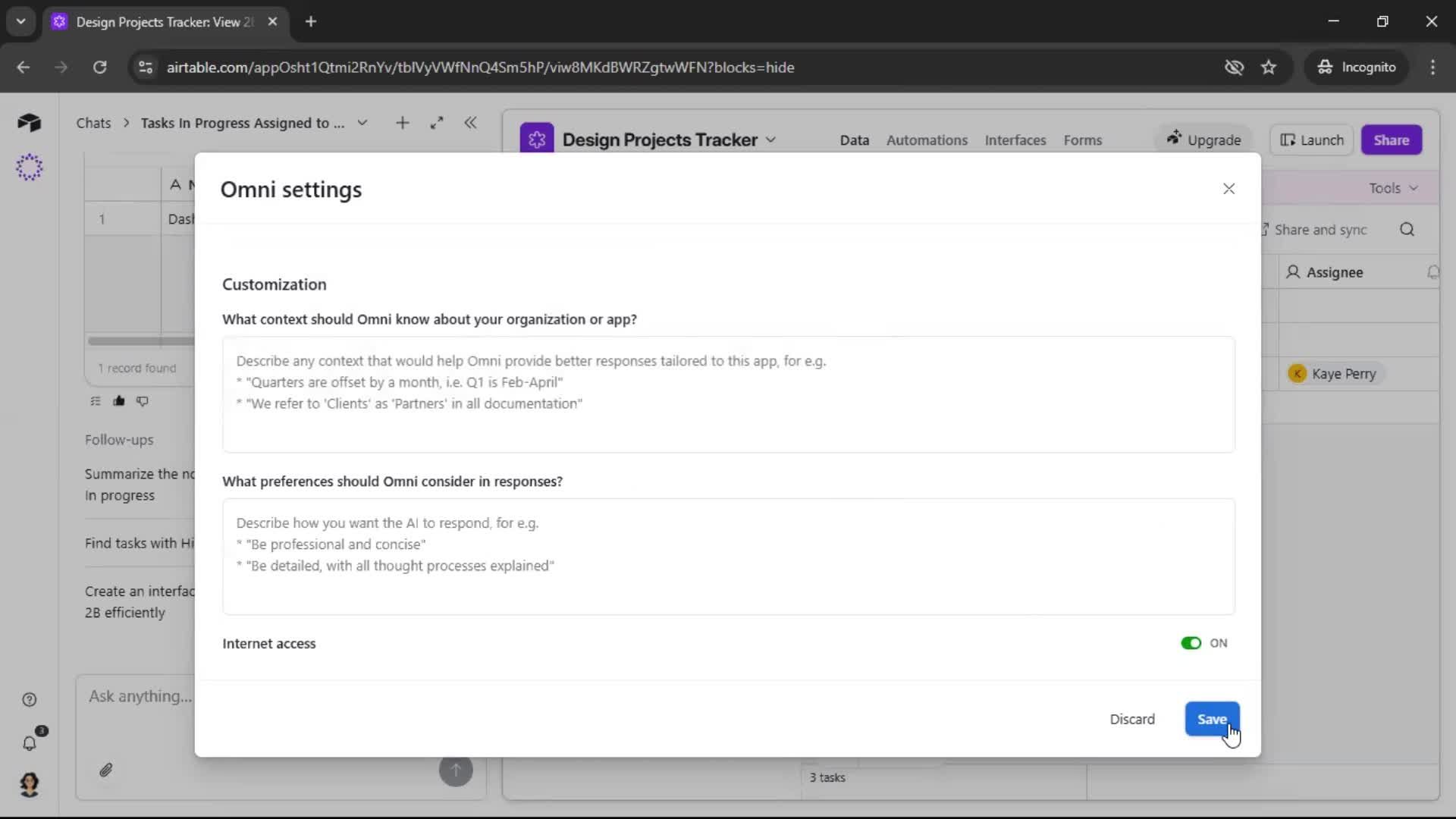Reload the page

[99, 67]
